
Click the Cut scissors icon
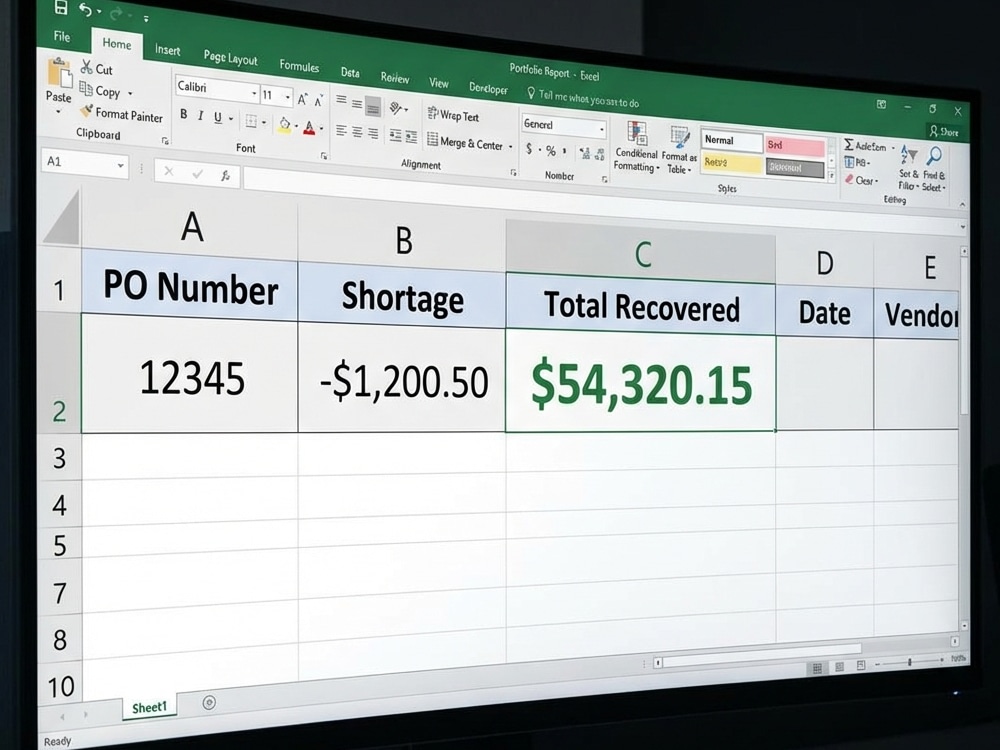point(87,66)
